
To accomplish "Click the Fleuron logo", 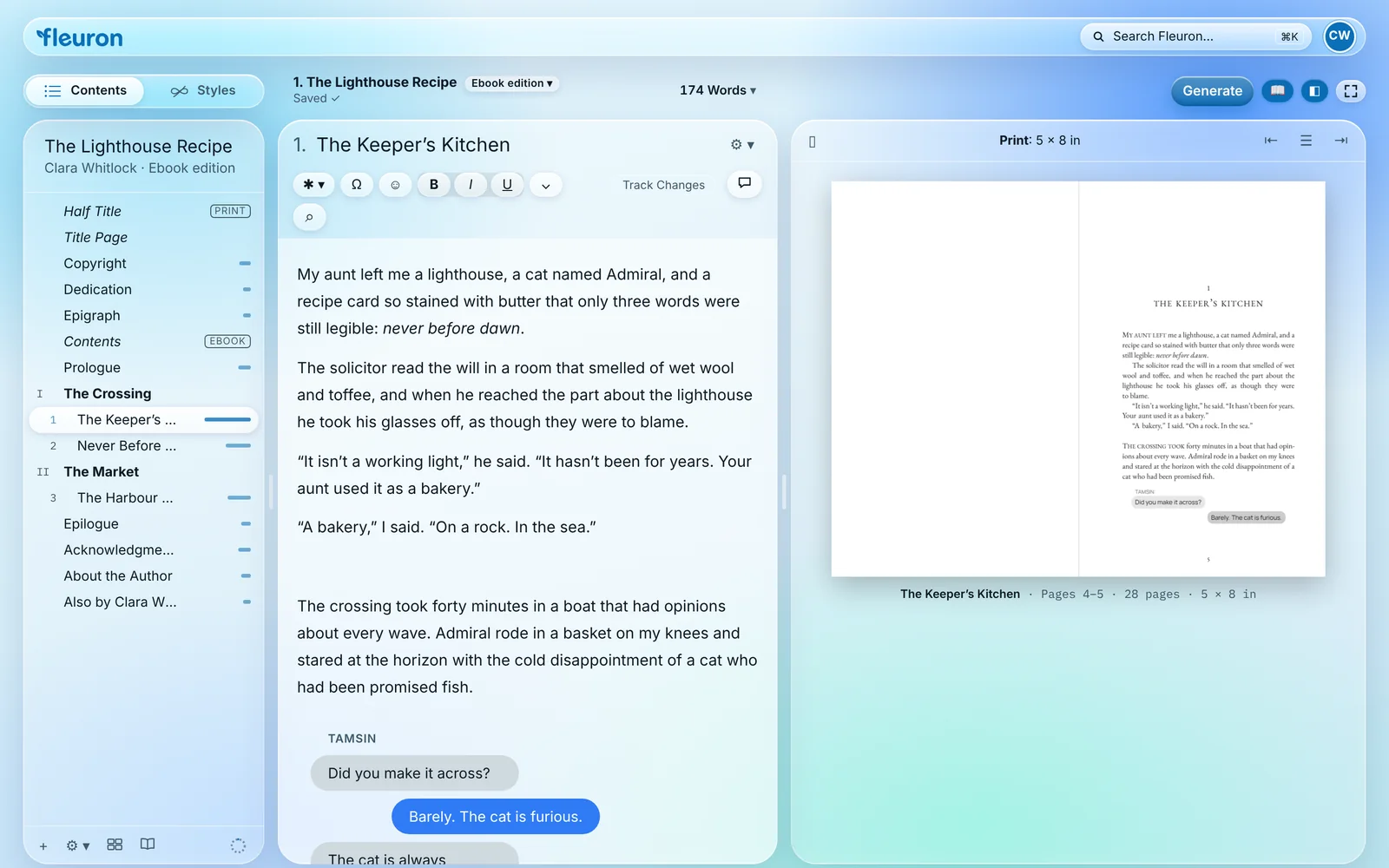I will (x=80, y=37).
